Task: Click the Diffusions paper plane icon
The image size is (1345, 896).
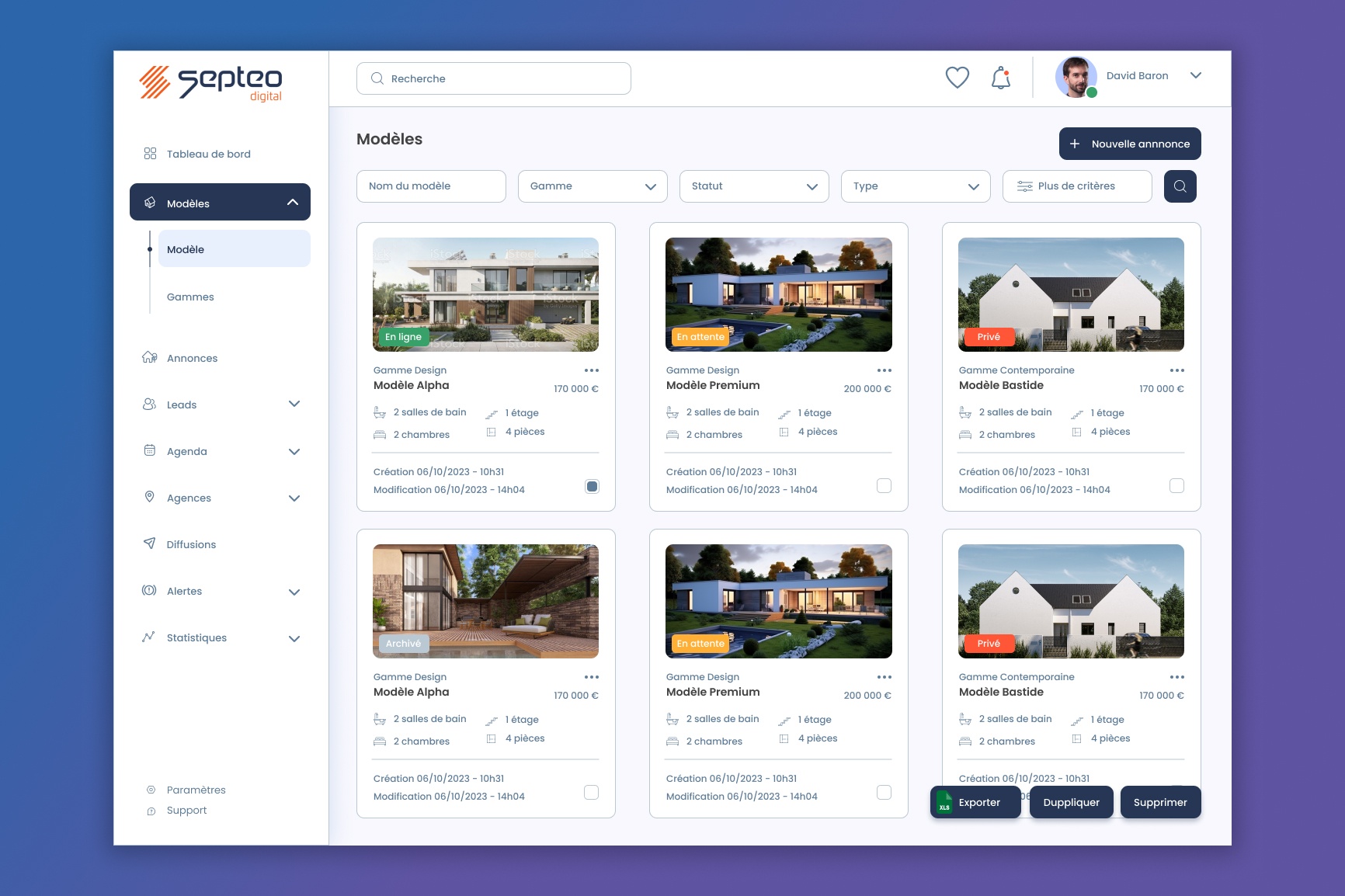Action: [x=150, y=544]
